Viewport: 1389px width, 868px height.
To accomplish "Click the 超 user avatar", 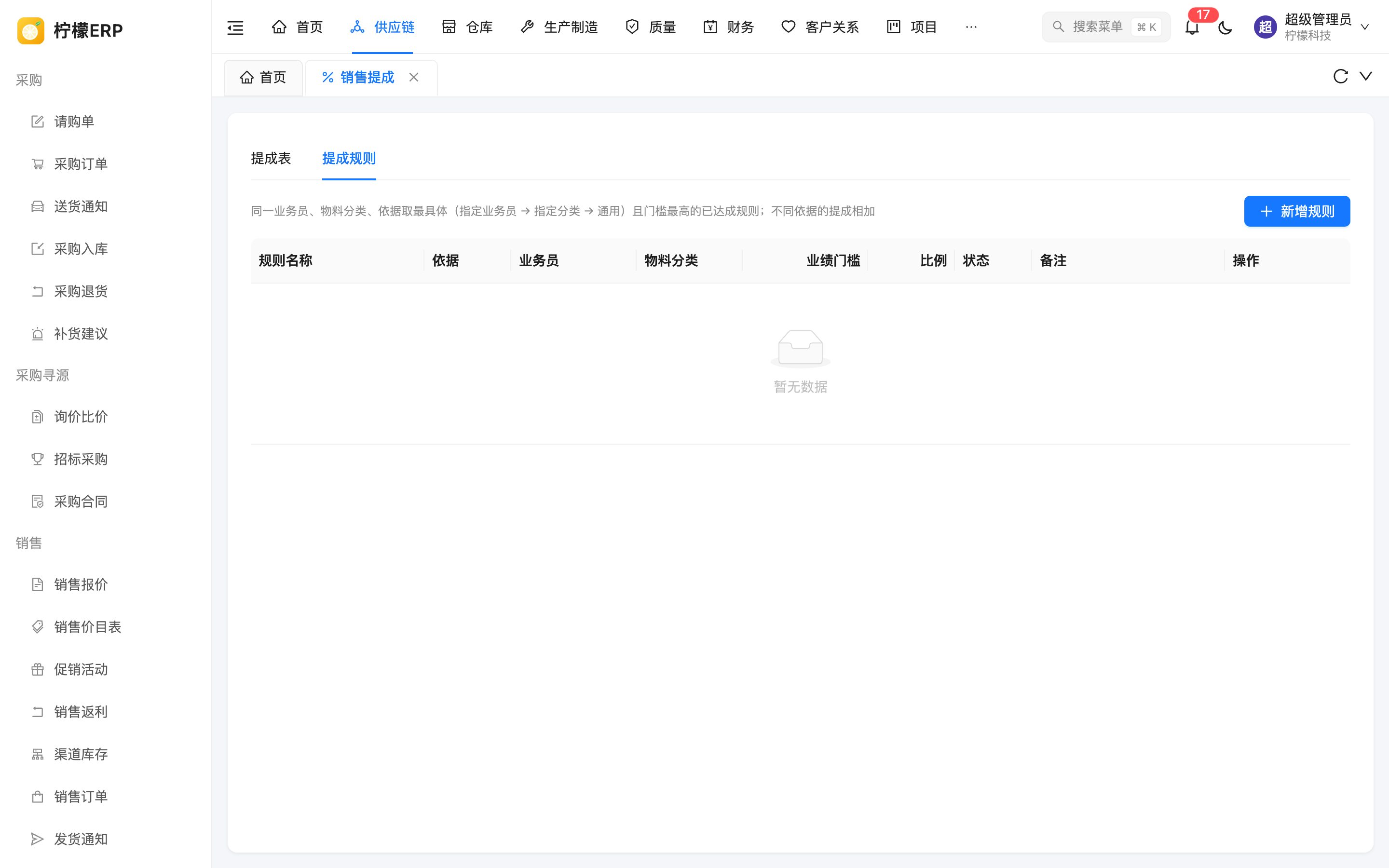I will click(x=1265, y=27).
